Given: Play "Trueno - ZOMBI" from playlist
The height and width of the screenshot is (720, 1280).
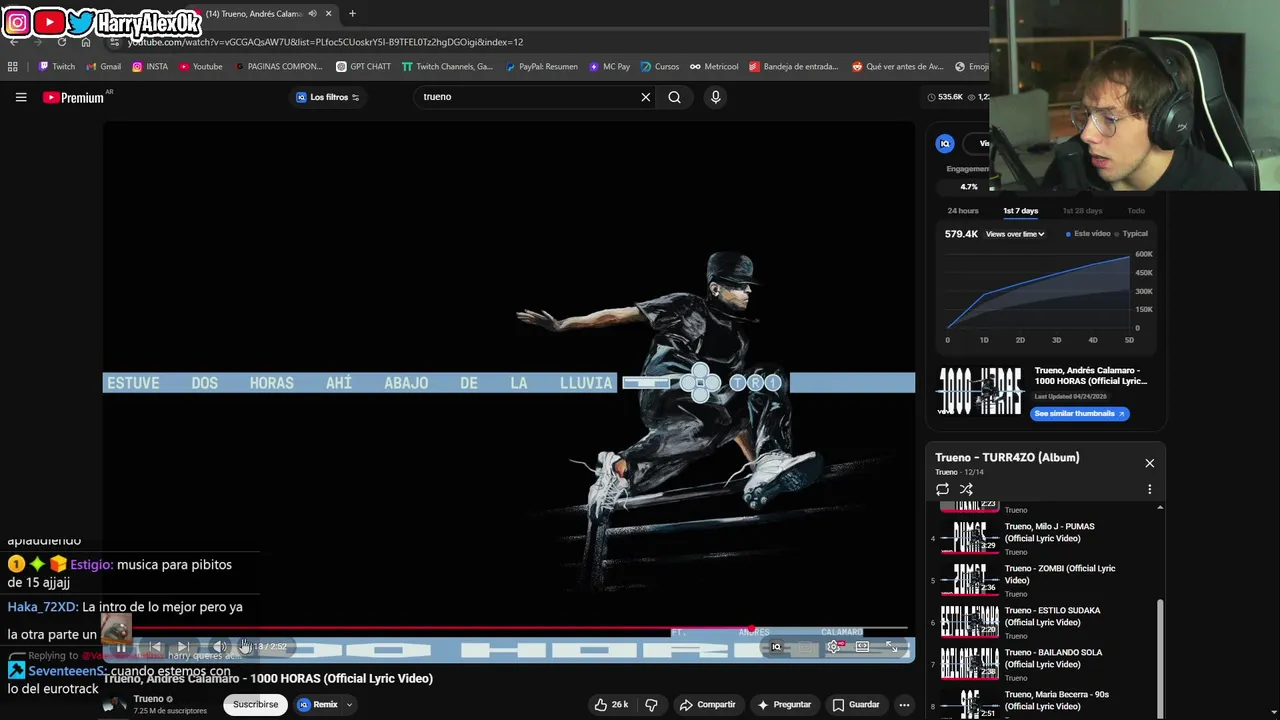Looking at the screenshot, I should pos(1043,580).
